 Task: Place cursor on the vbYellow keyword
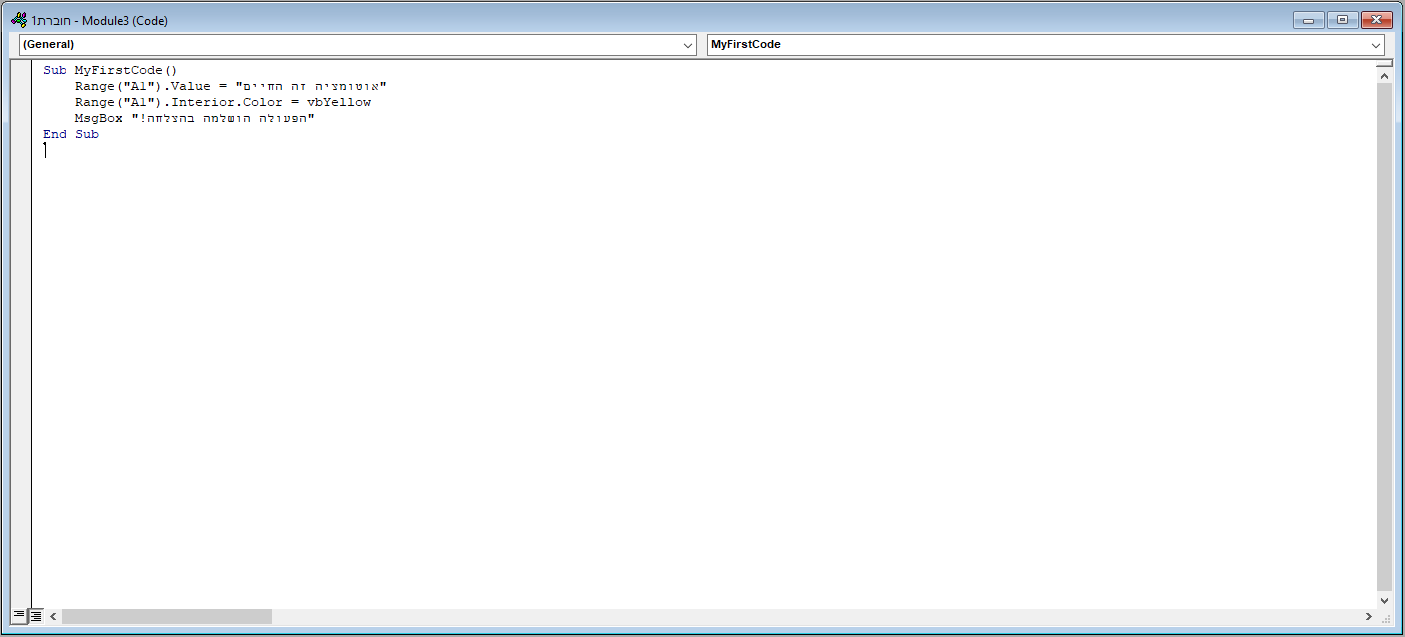pyautogui.click(x=339, y=102)
